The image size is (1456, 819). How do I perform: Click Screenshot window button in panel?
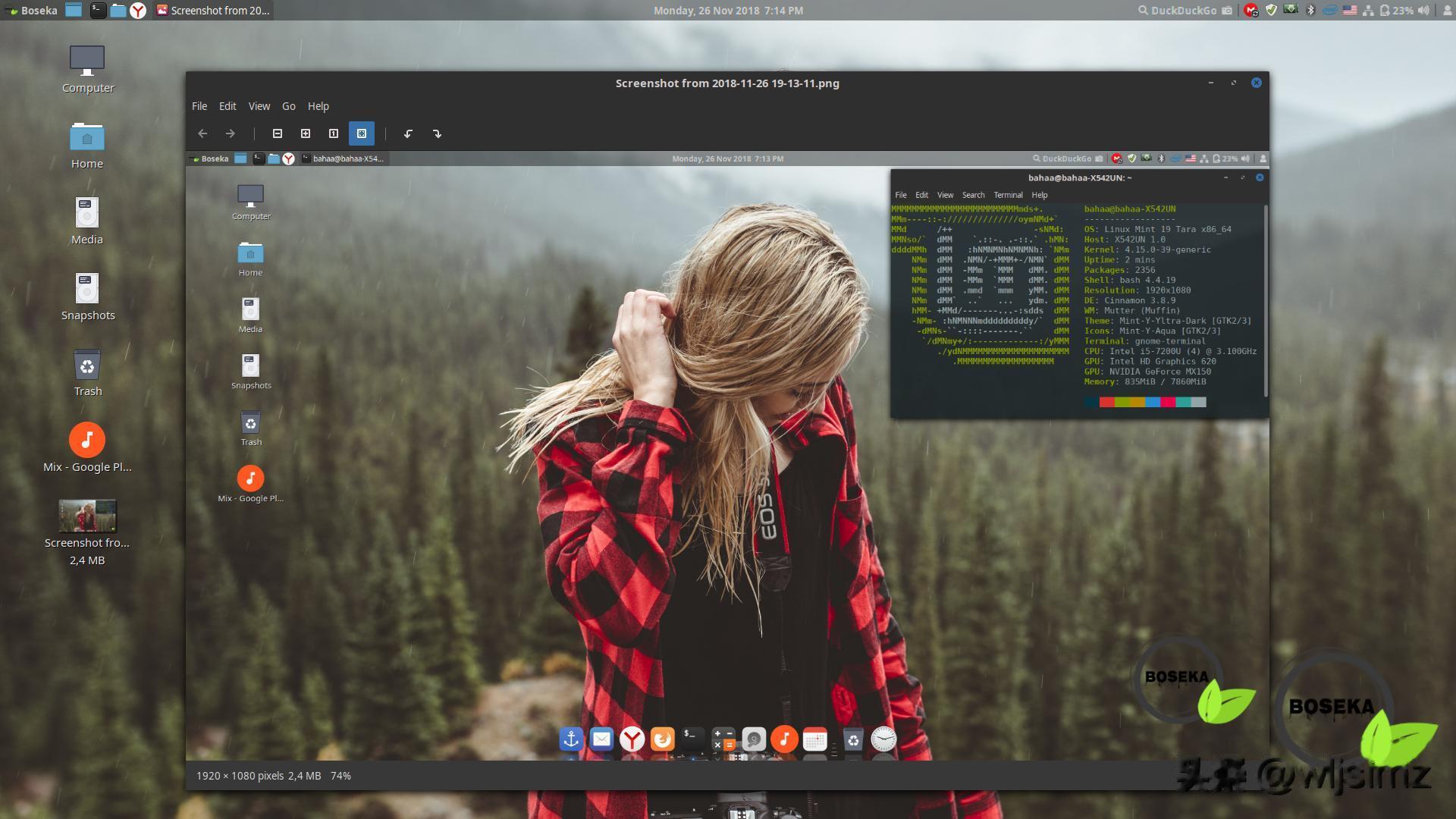point(213,11)
